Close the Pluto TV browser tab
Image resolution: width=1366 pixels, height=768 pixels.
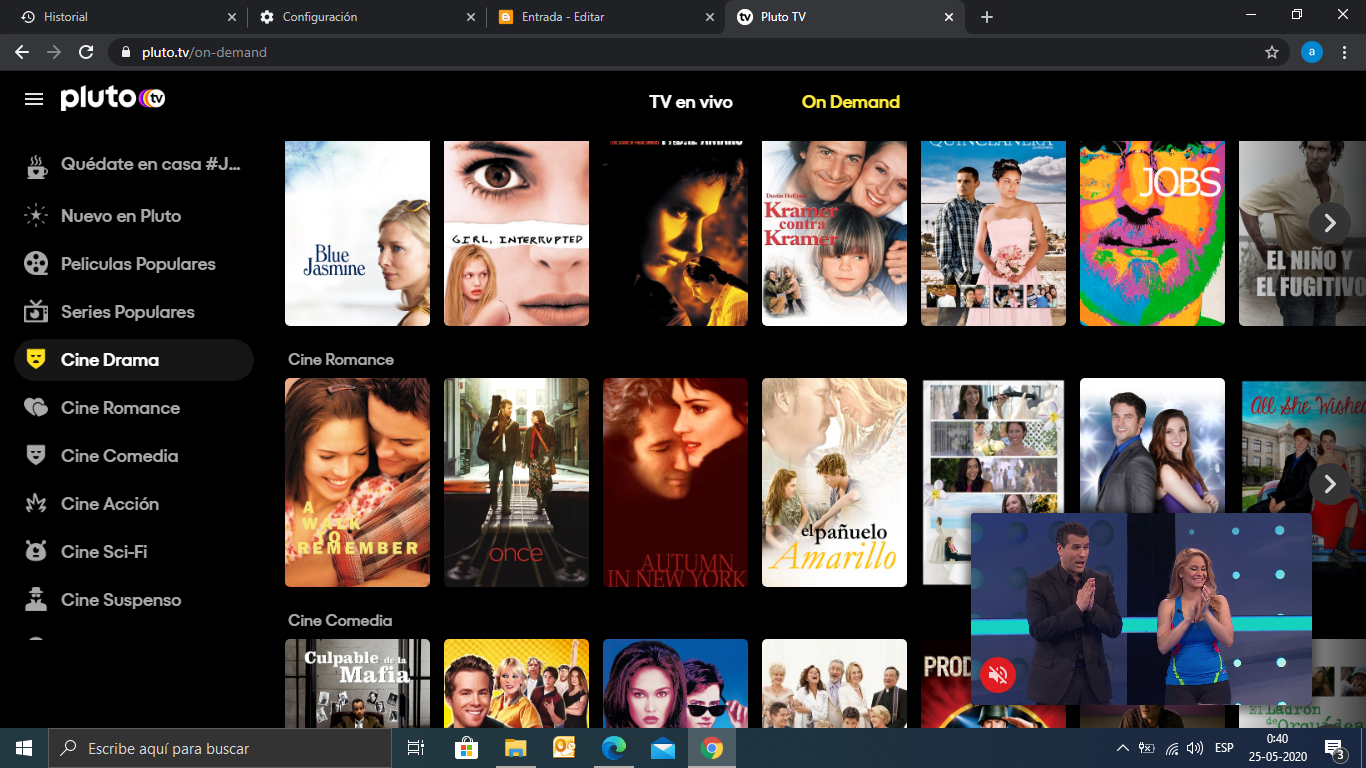click(x=948, y=17)
